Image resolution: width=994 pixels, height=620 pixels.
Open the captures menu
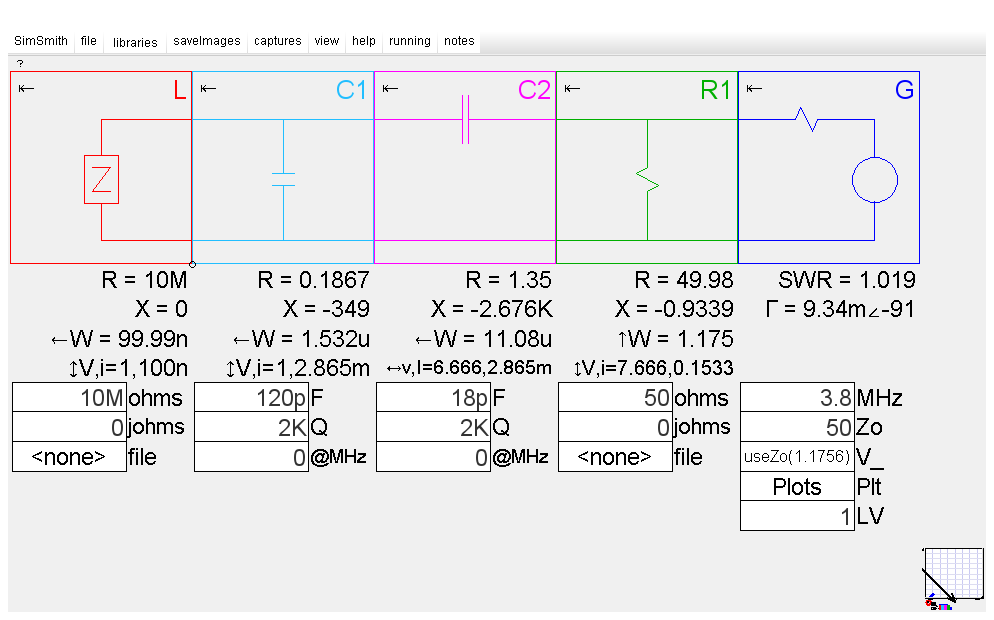click(x=278, y=41)
